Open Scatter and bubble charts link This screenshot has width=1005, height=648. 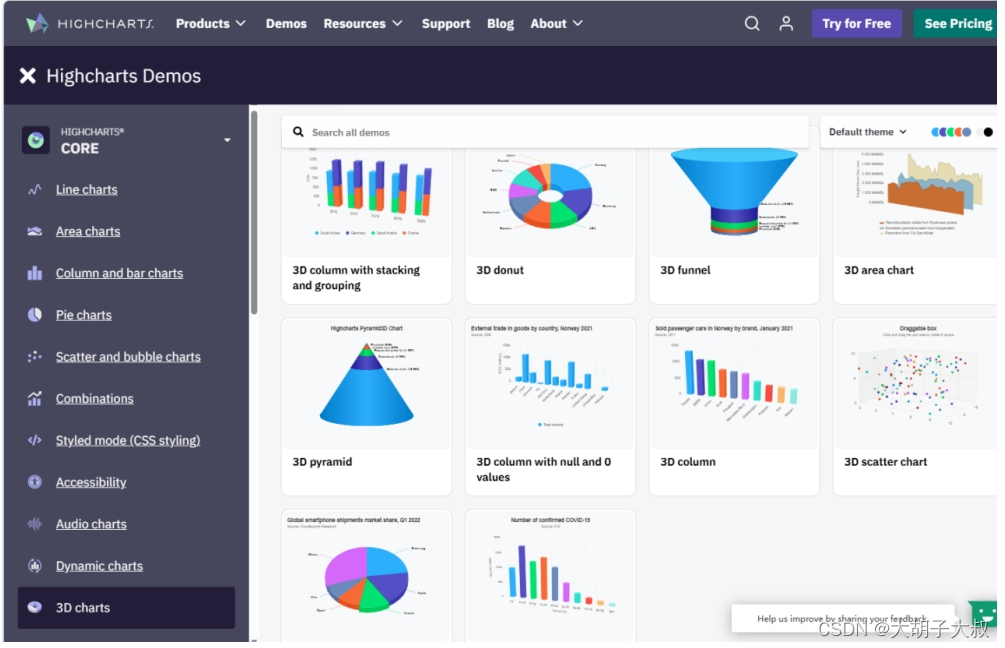[x=128, y=357]
